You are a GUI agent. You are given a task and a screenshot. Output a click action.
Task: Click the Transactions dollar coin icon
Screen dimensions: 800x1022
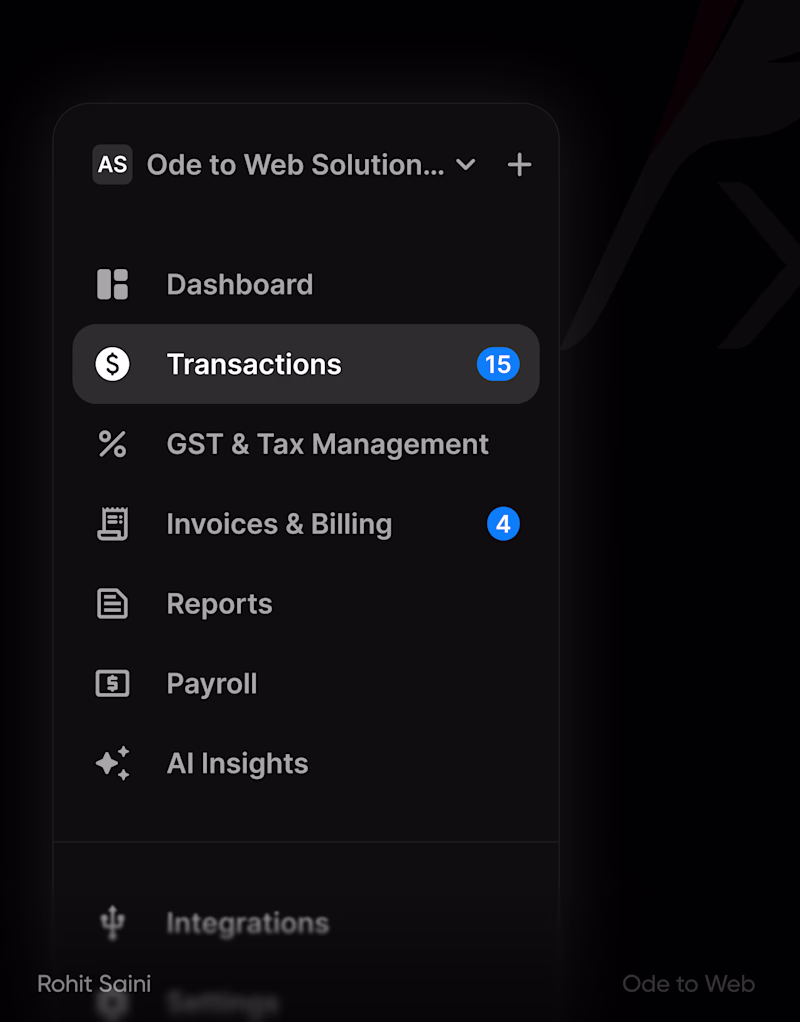coord(112,364)
